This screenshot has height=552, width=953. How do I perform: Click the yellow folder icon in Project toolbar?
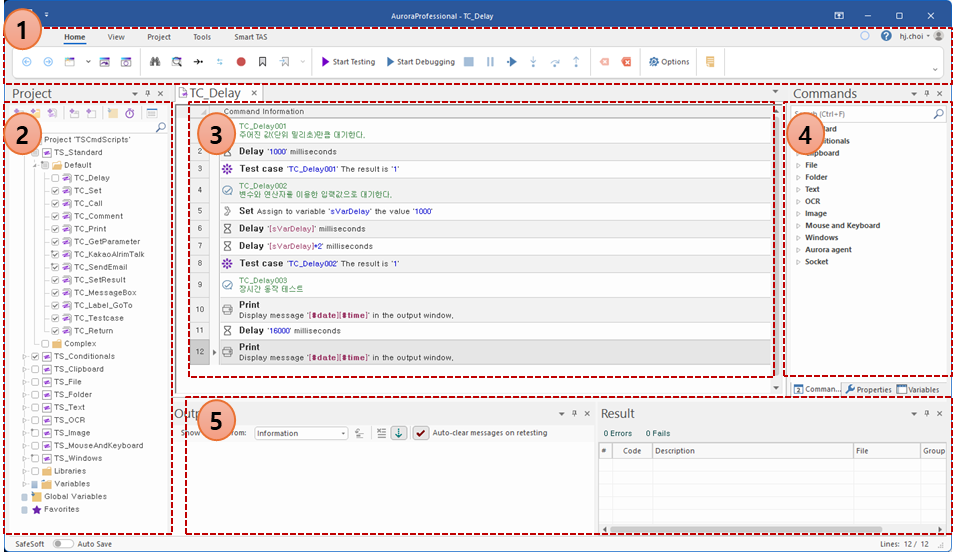pyautogui.click(x=112, y=114)
